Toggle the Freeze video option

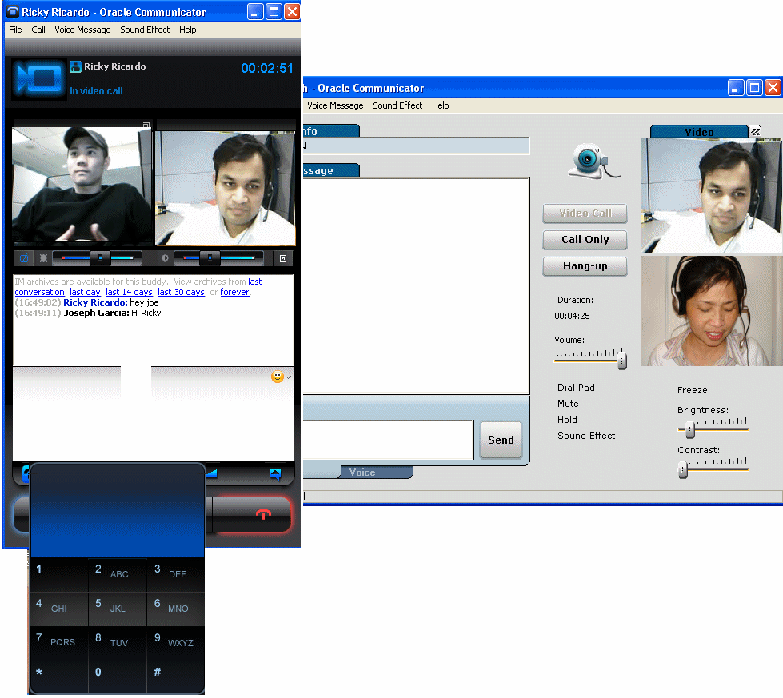[x=692, y=390]
